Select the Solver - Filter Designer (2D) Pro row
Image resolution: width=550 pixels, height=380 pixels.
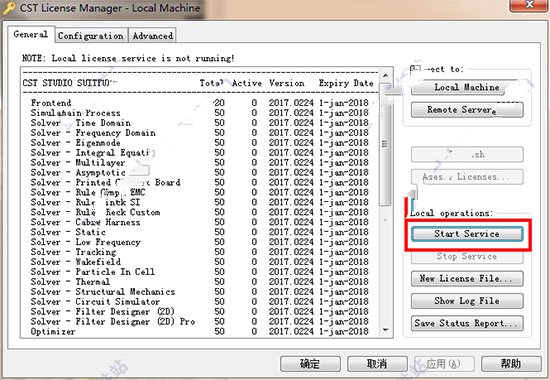coord(200,321)
